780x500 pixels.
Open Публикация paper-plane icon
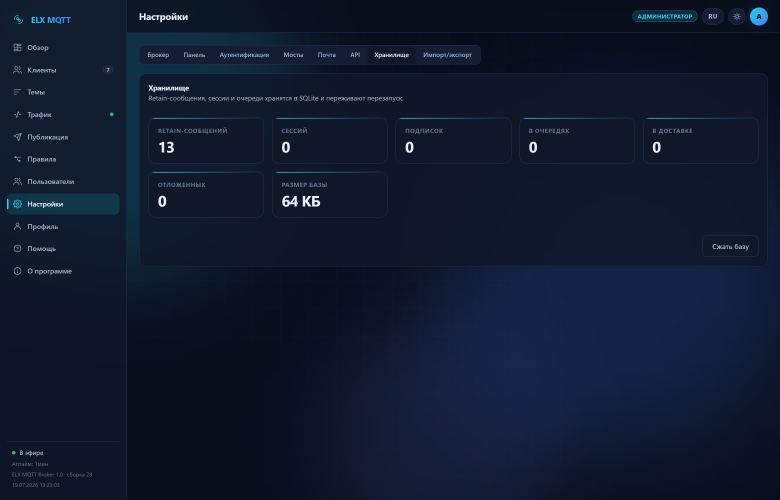coord(17,137)
